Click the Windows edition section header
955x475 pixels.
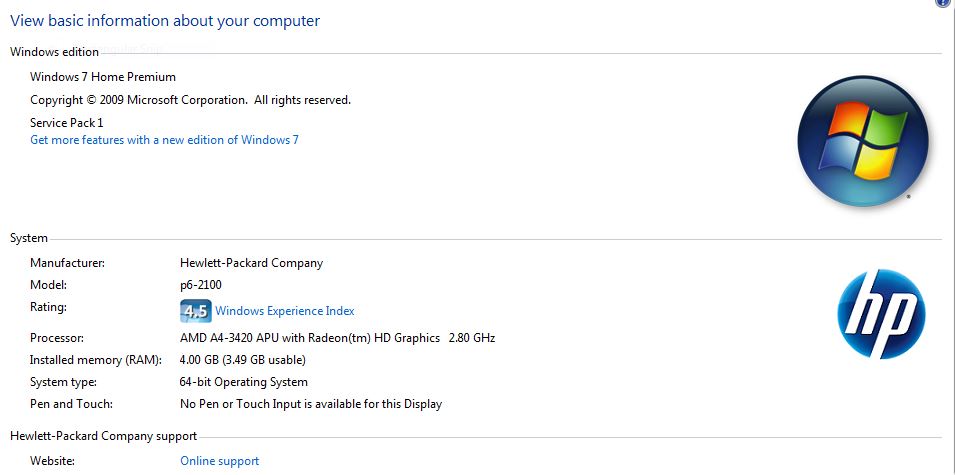click(x=54, y=52)
